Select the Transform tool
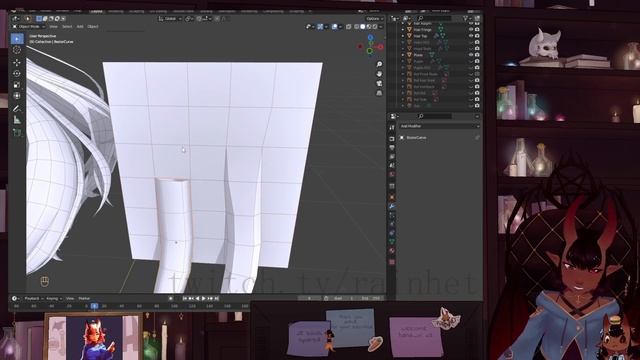Viewport: 640px width, 360px height. click(x=17, y=96)
